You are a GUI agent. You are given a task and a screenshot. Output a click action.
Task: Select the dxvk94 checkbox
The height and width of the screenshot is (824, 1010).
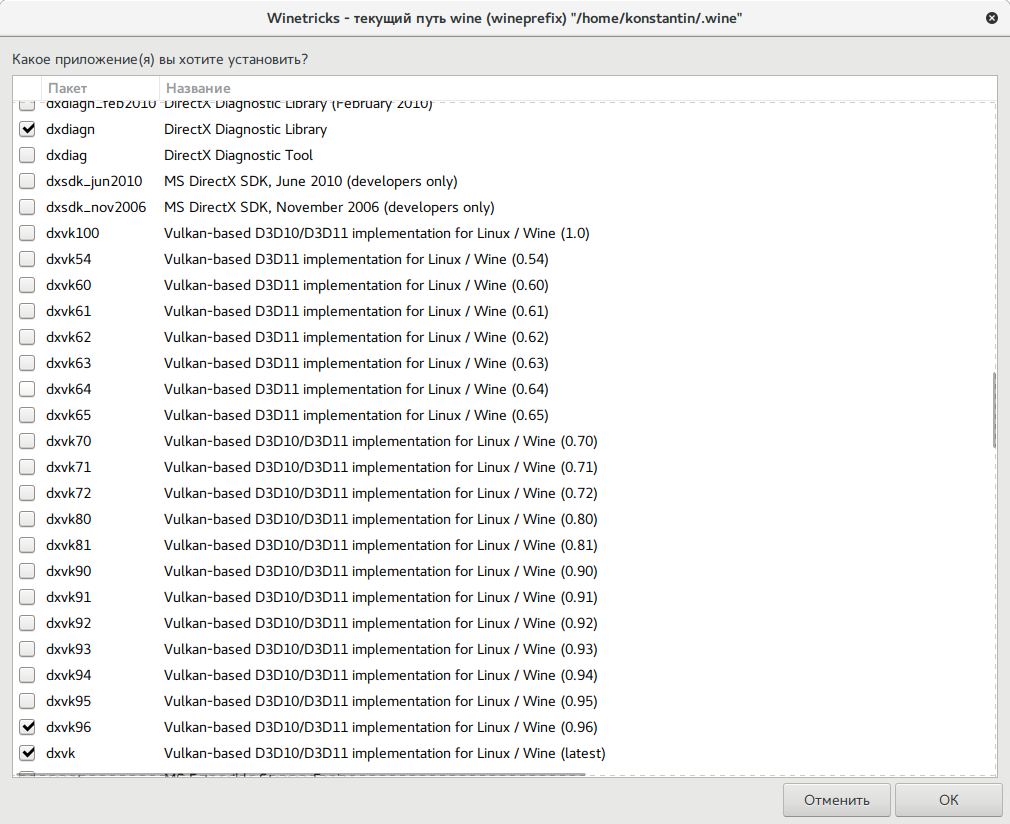[x=27, y=675]
